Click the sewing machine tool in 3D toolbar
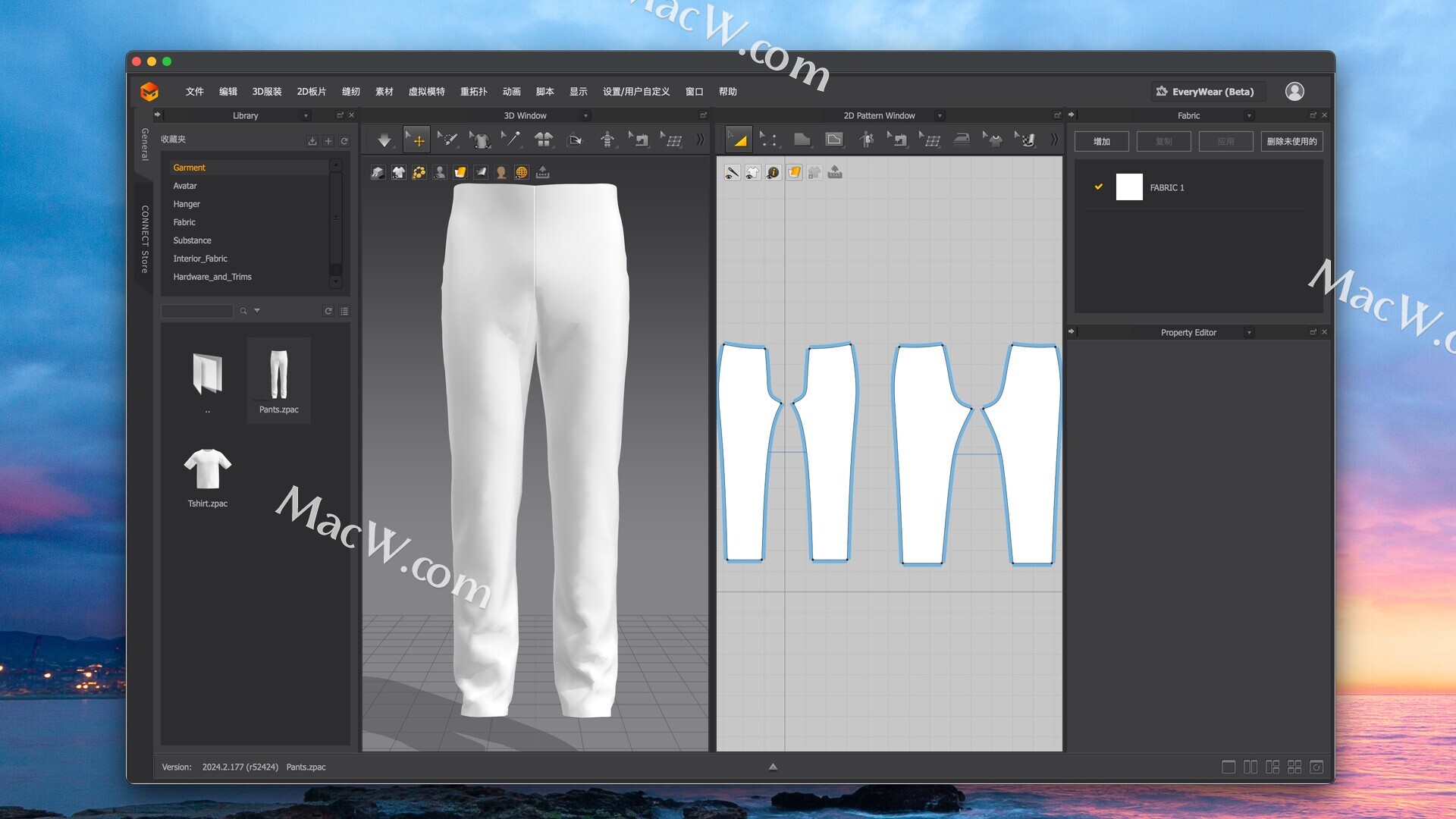 click(x=639, y=140)
